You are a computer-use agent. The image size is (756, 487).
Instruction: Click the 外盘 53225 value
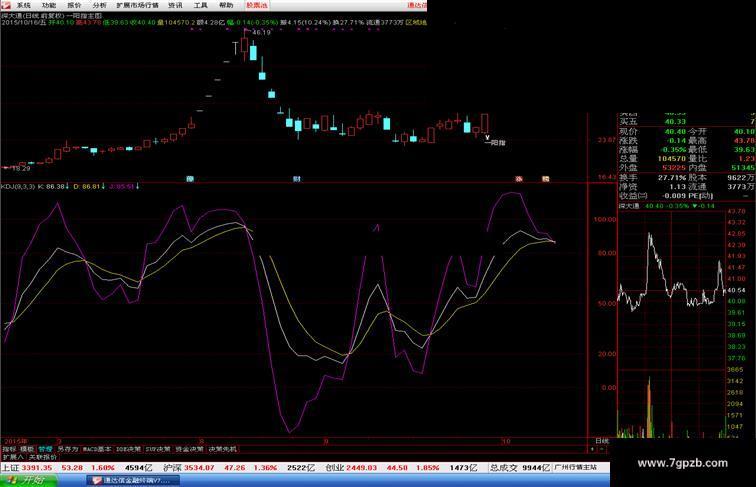(x=674, y=168)
